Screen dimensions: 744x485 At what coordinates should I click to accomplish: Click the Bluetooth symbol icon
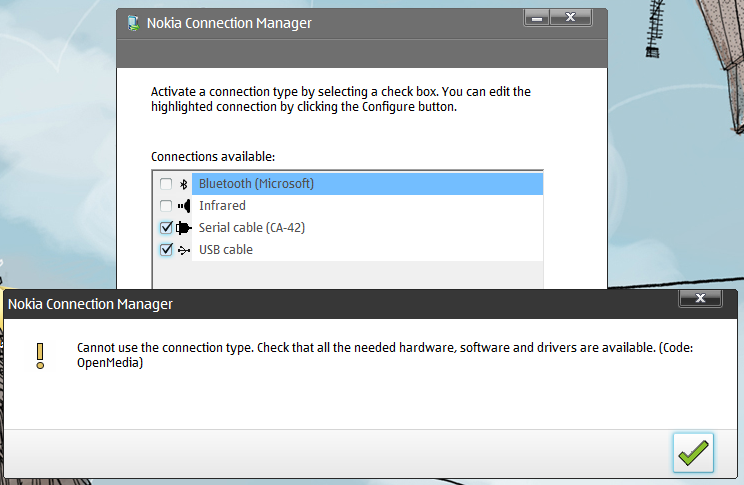(x=184, y=184)
